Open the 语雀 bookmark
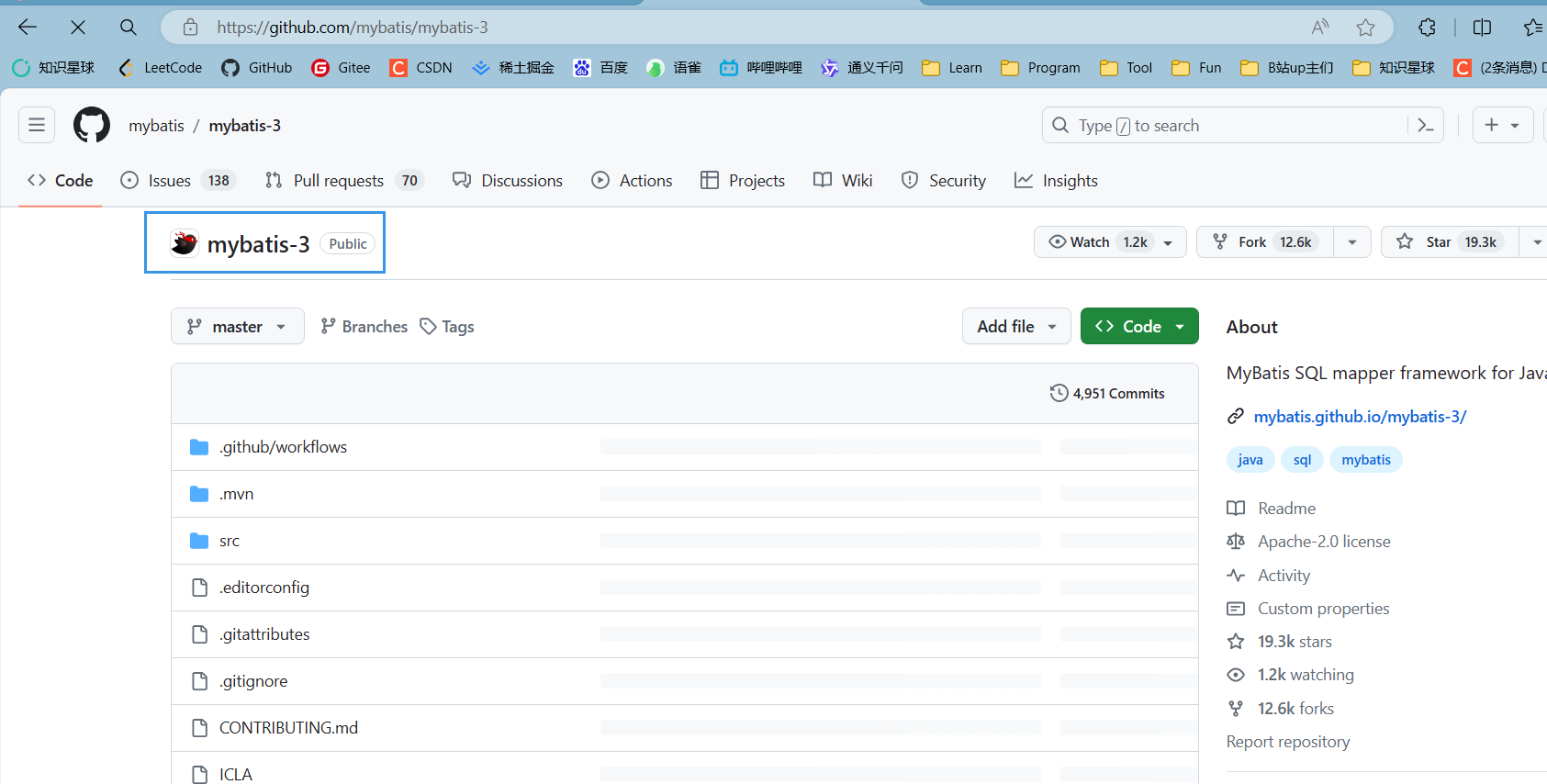This screenshot has width=1547, height=784. pyautogui.click(x=674, y=67)
